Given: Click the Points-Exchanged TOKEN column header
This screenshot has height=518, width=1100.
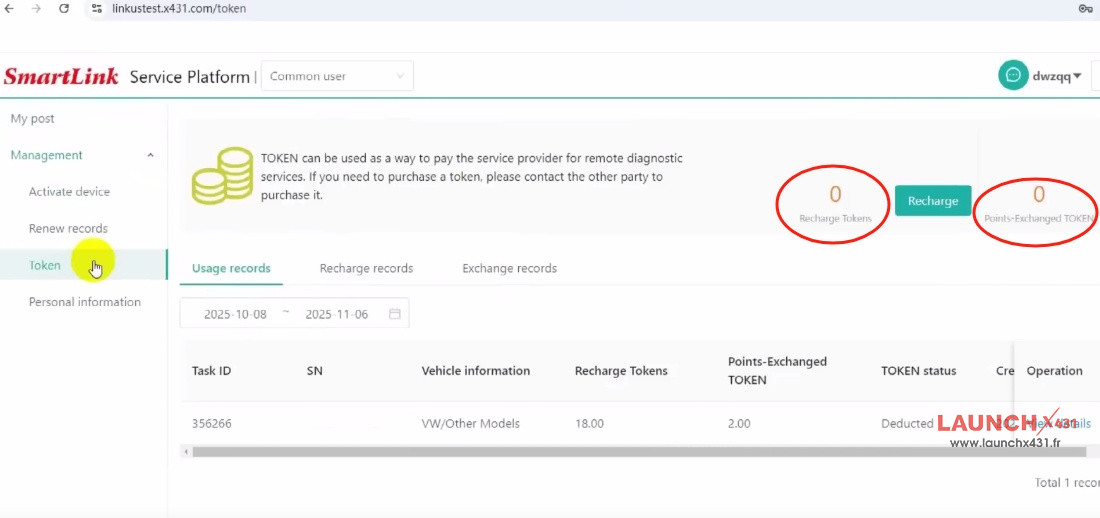Looking at the screenshot, I should (x=777, y=371).
